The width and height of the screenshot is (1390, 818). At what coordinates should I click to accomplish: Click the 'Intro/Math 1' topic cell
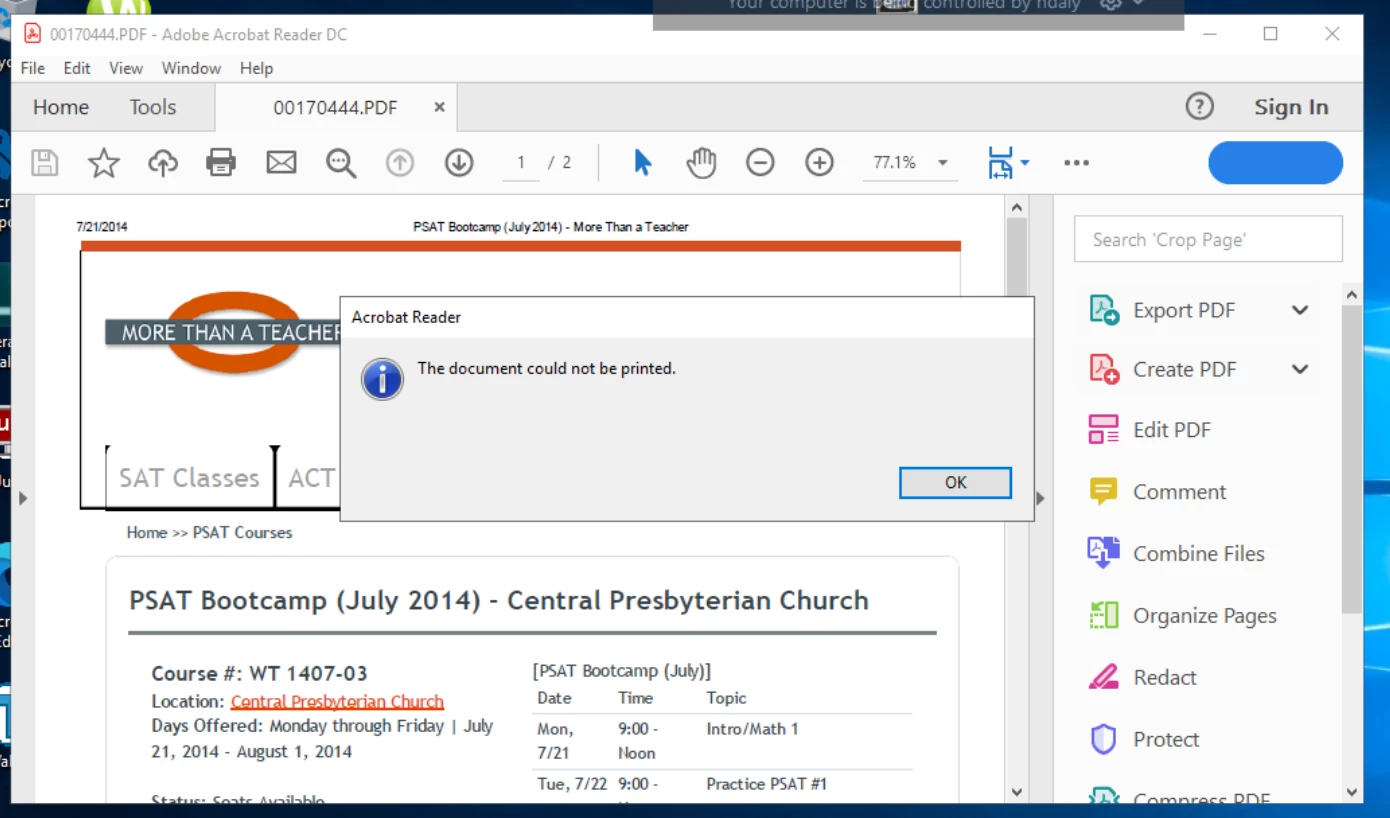click(752, 729)
